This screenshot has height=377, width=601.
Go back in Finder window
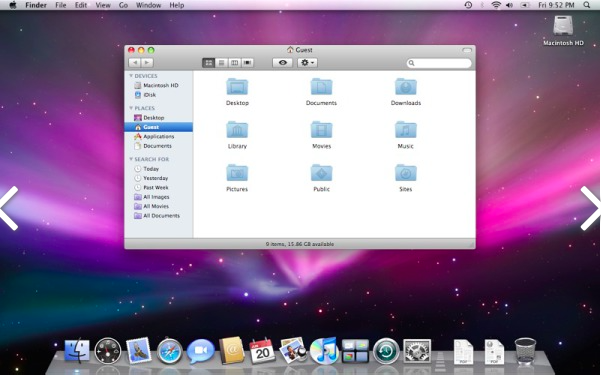[x=135, y=62]
